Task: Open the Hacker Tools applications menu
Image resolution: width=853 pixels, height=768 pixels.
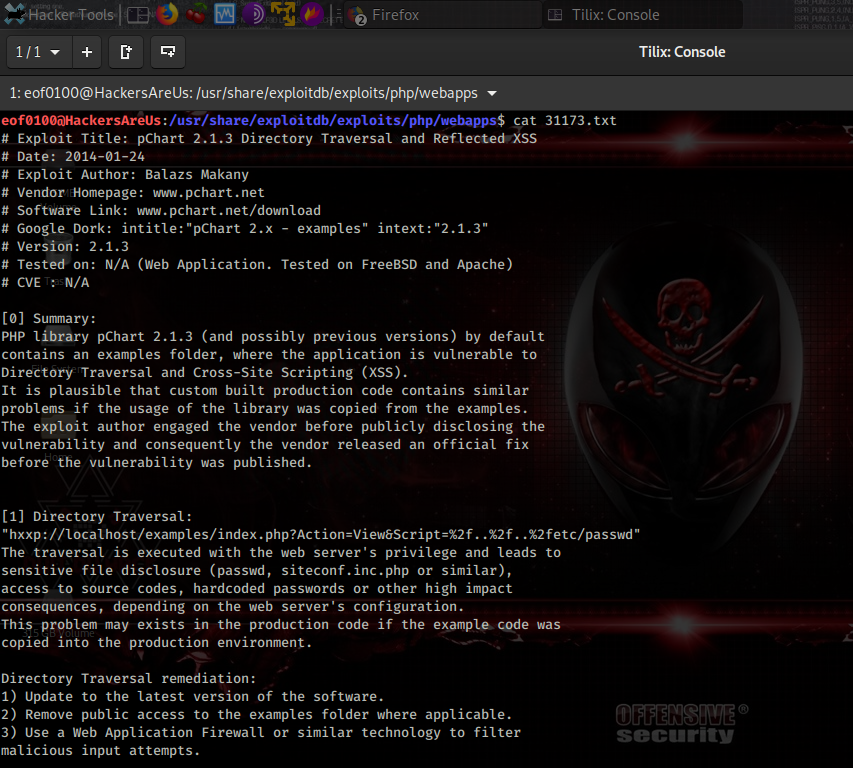Action: coord(58,15)
